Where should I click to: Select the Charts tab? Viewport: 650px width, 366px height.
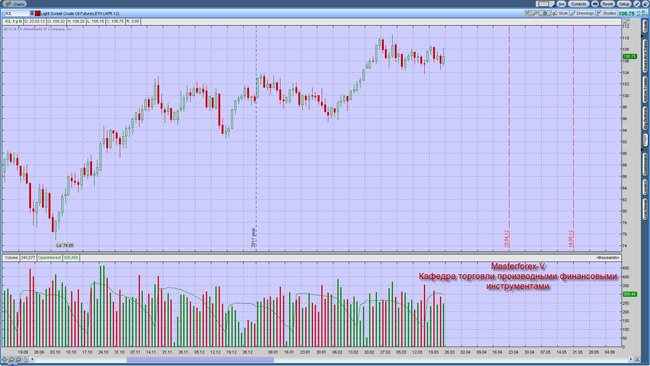(x=15, y=4)
